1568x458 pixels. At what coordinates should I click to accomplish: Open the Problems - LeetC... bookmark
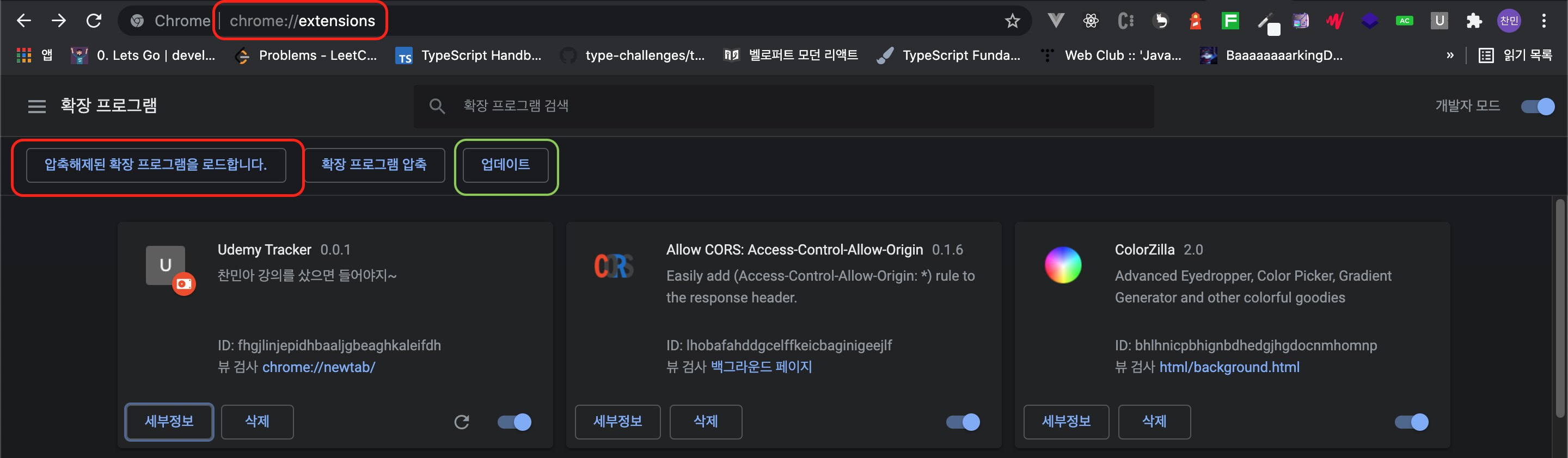[x=306, y=55]
